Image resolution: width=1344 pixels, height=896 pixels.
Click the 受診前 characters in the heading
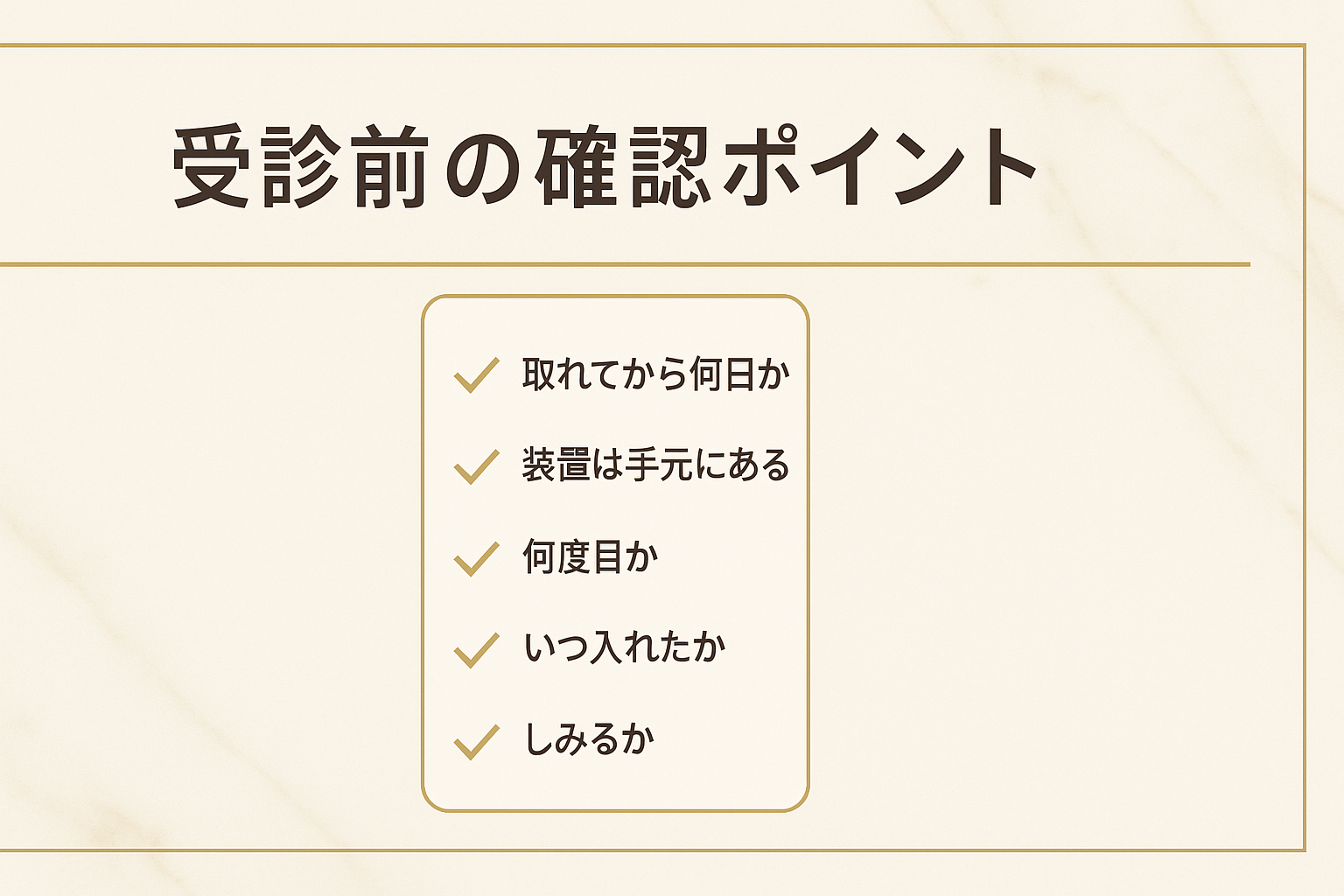pyautogui.click(x=300, y=166)
